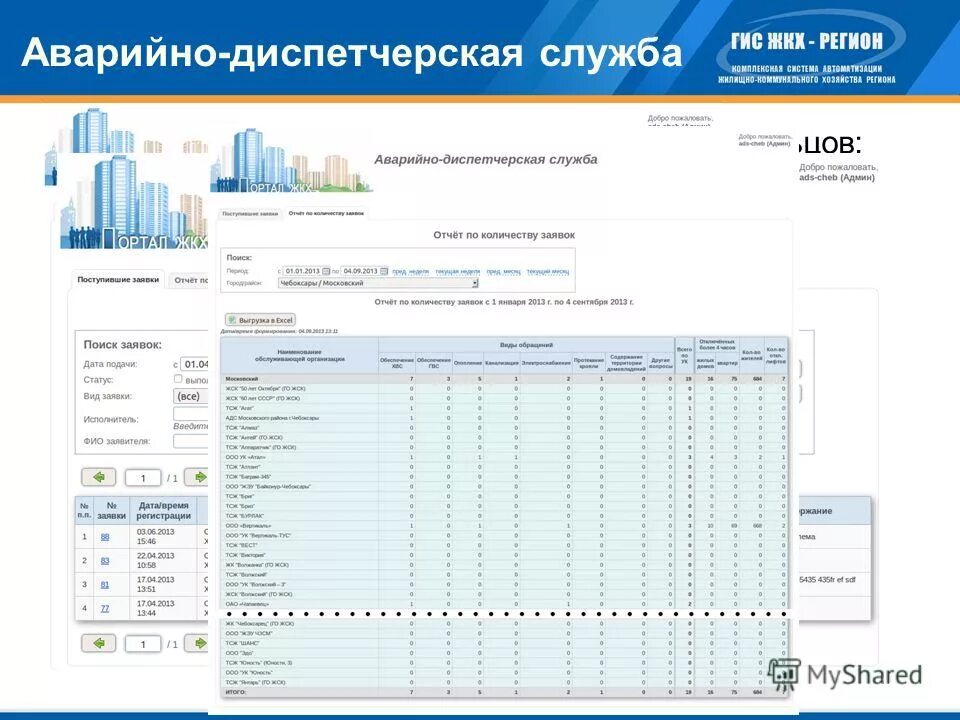Click in start date field 01.01.2013
This screenshot has width=960, height=720.
pos(302,271)
